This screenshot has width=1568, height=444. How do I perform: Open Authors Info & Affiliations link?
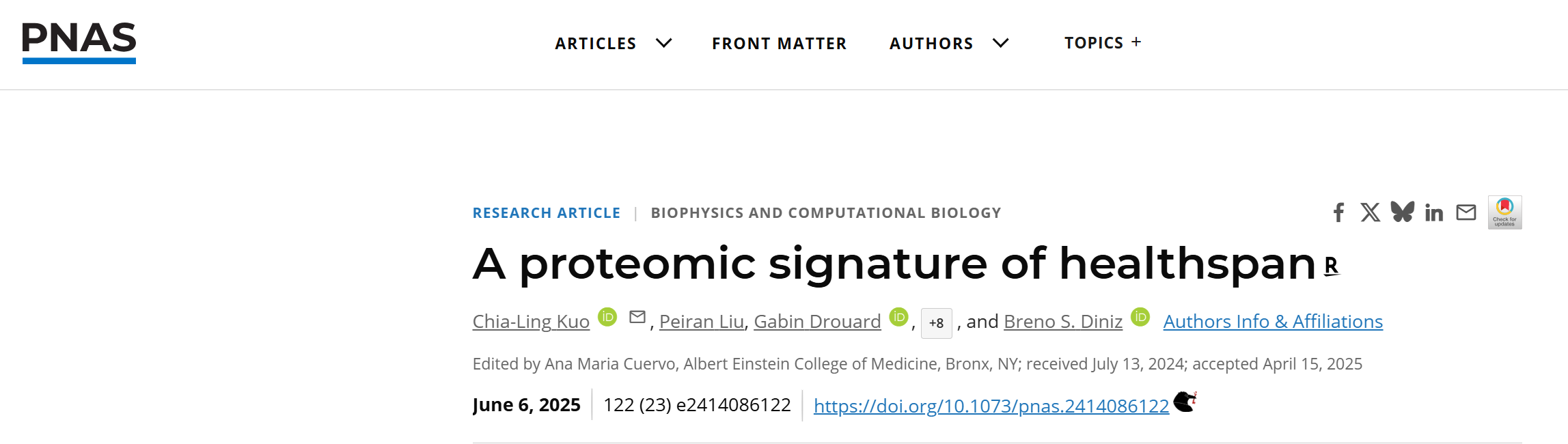point(1273,321)
